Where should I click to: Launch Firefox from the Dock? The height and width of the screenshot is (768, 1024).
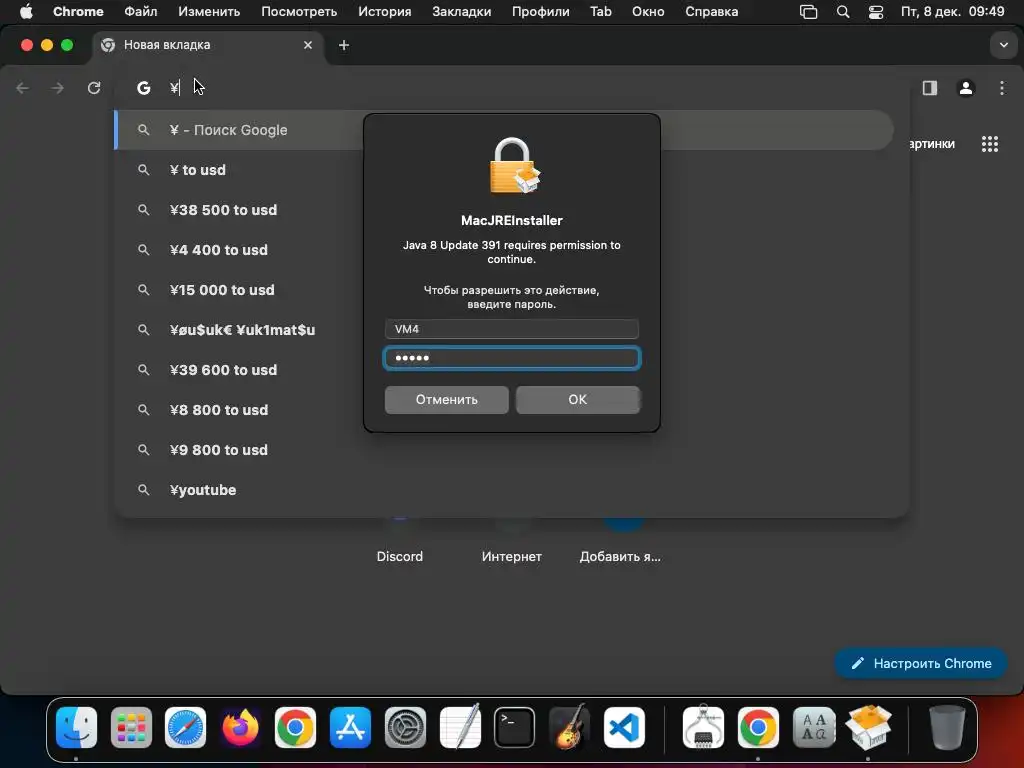pyautogui.click(x=240, y=728)
